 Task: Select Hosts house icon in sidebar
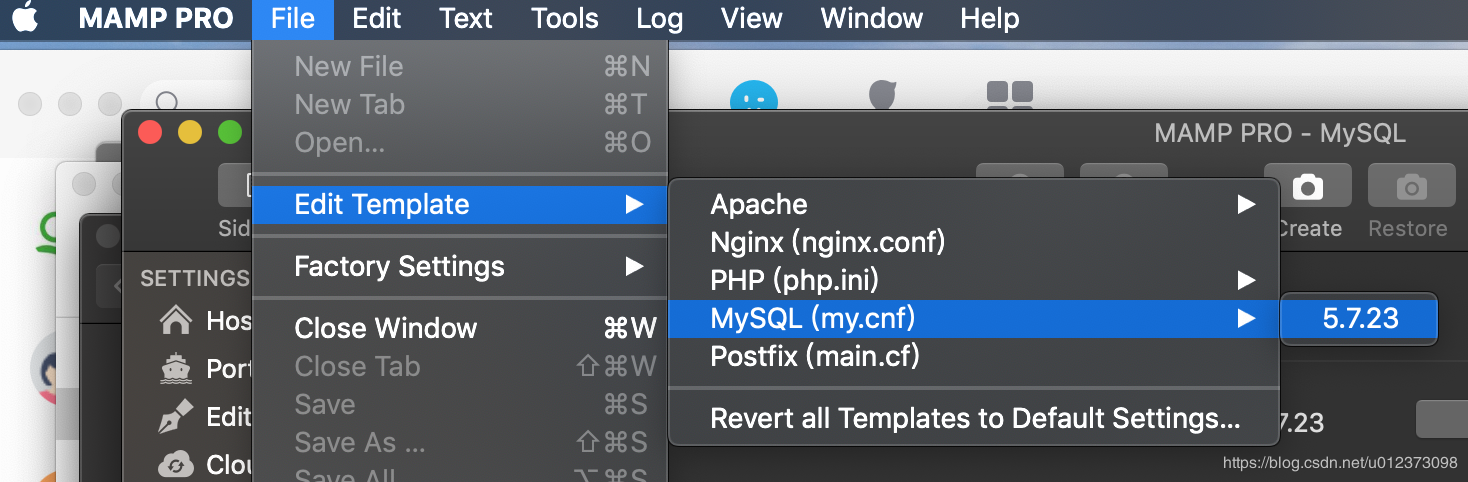(x=176, y=321)
